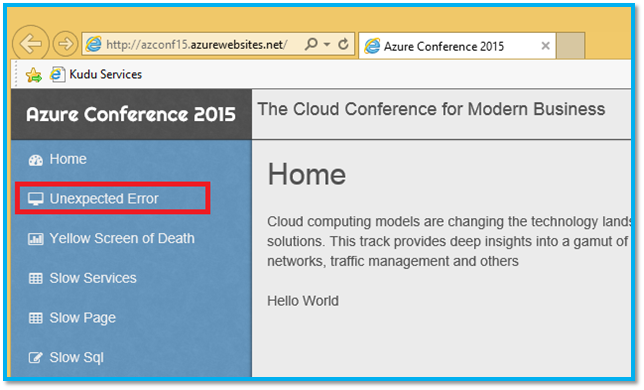Navigate to Slow Services
644x390 pixels.
tap(93, 278)
